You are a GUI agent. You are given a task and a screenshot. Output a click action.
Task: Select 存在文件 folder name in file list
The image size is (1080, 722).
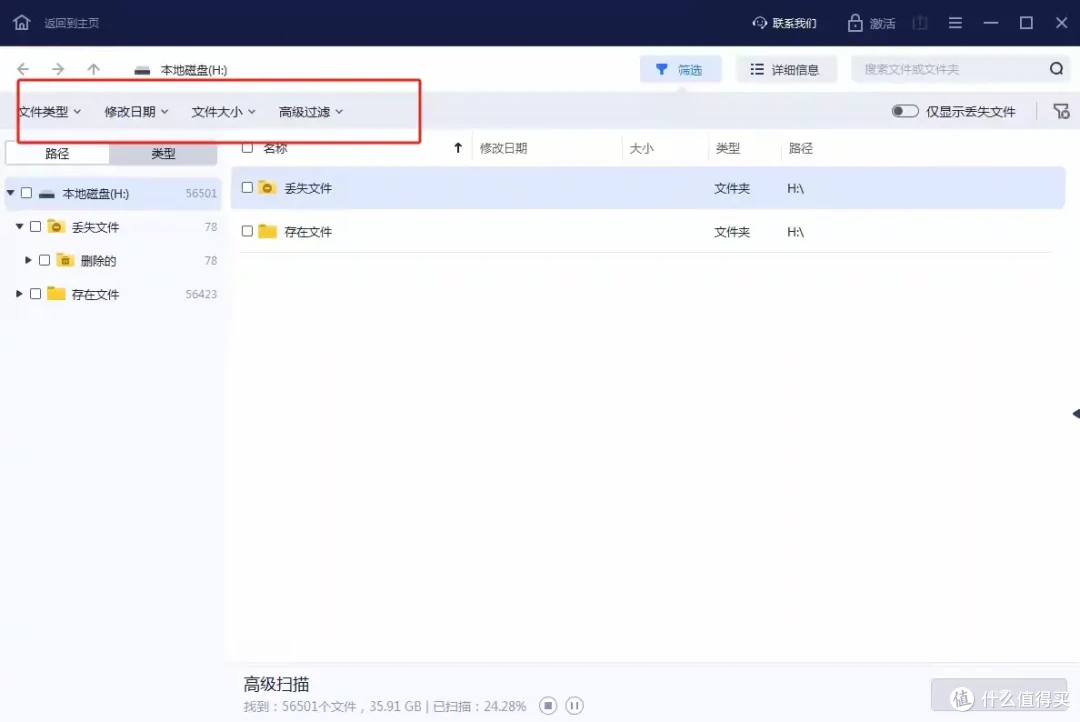308,231
